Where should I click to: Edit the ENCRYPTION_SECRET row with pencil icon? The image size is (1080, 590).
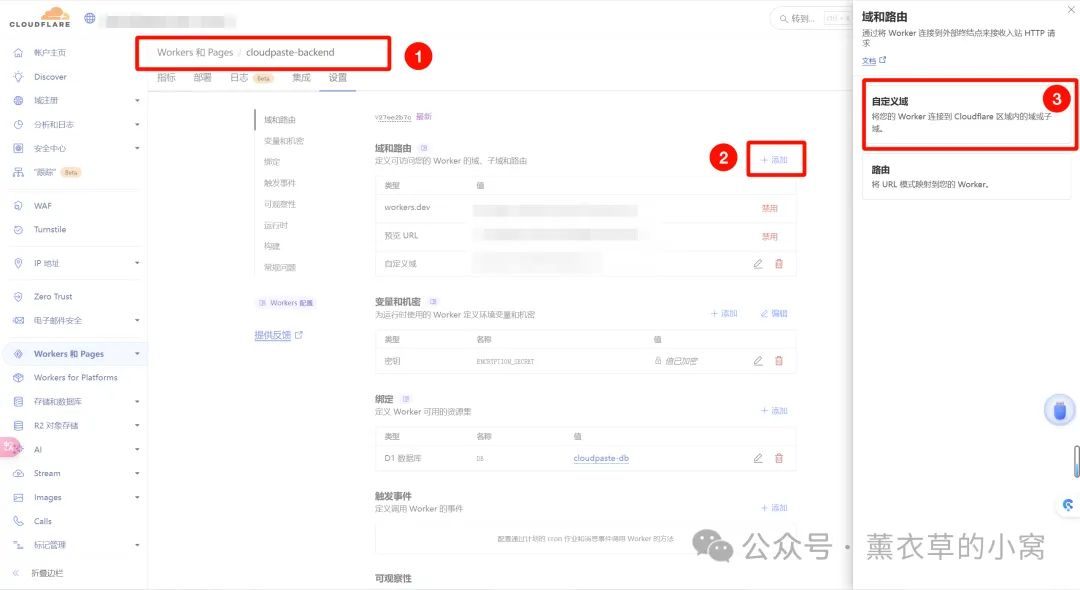pos(758,361)
